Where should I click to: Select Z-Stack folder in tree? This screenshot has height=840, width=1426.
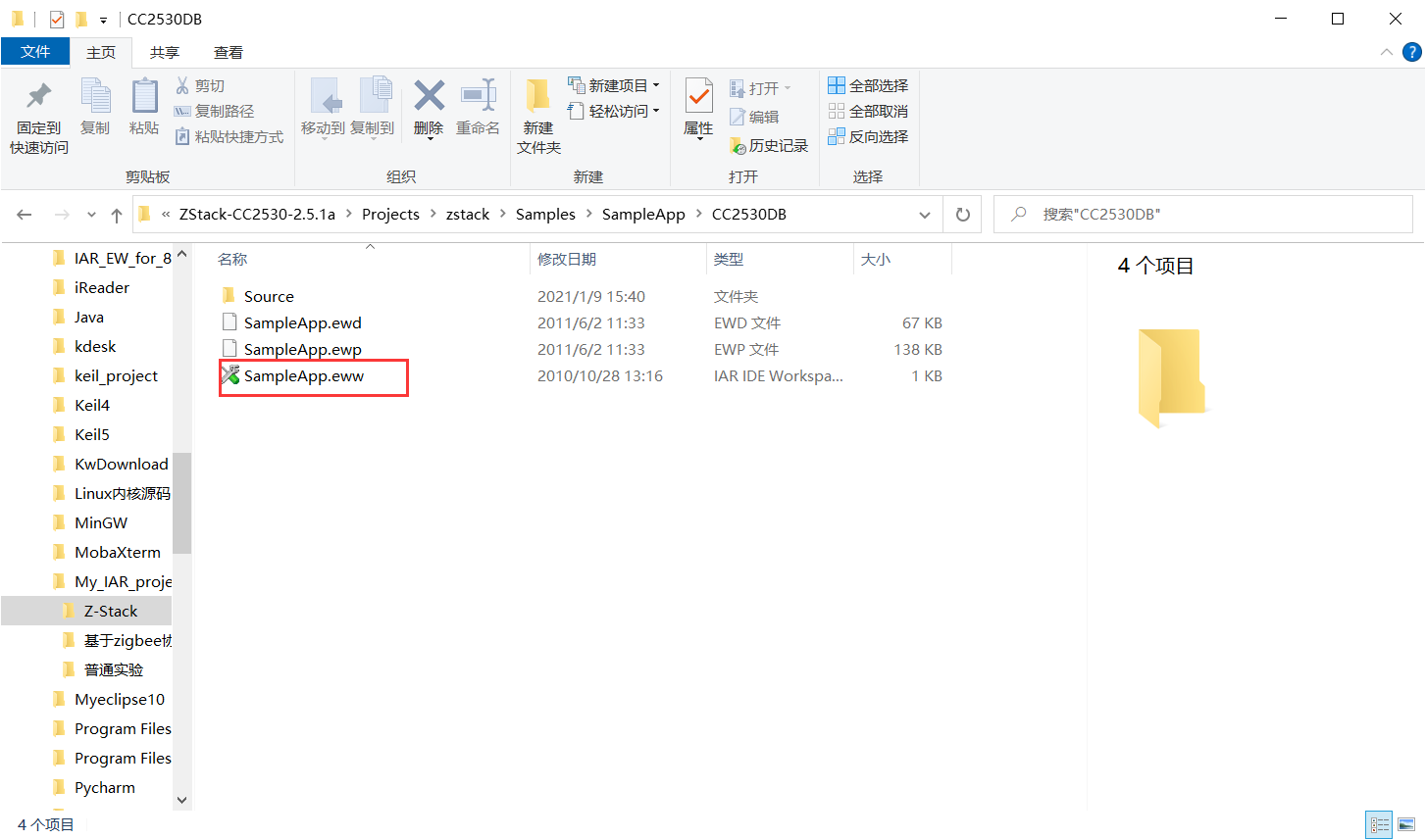click(x=110, y=611)
